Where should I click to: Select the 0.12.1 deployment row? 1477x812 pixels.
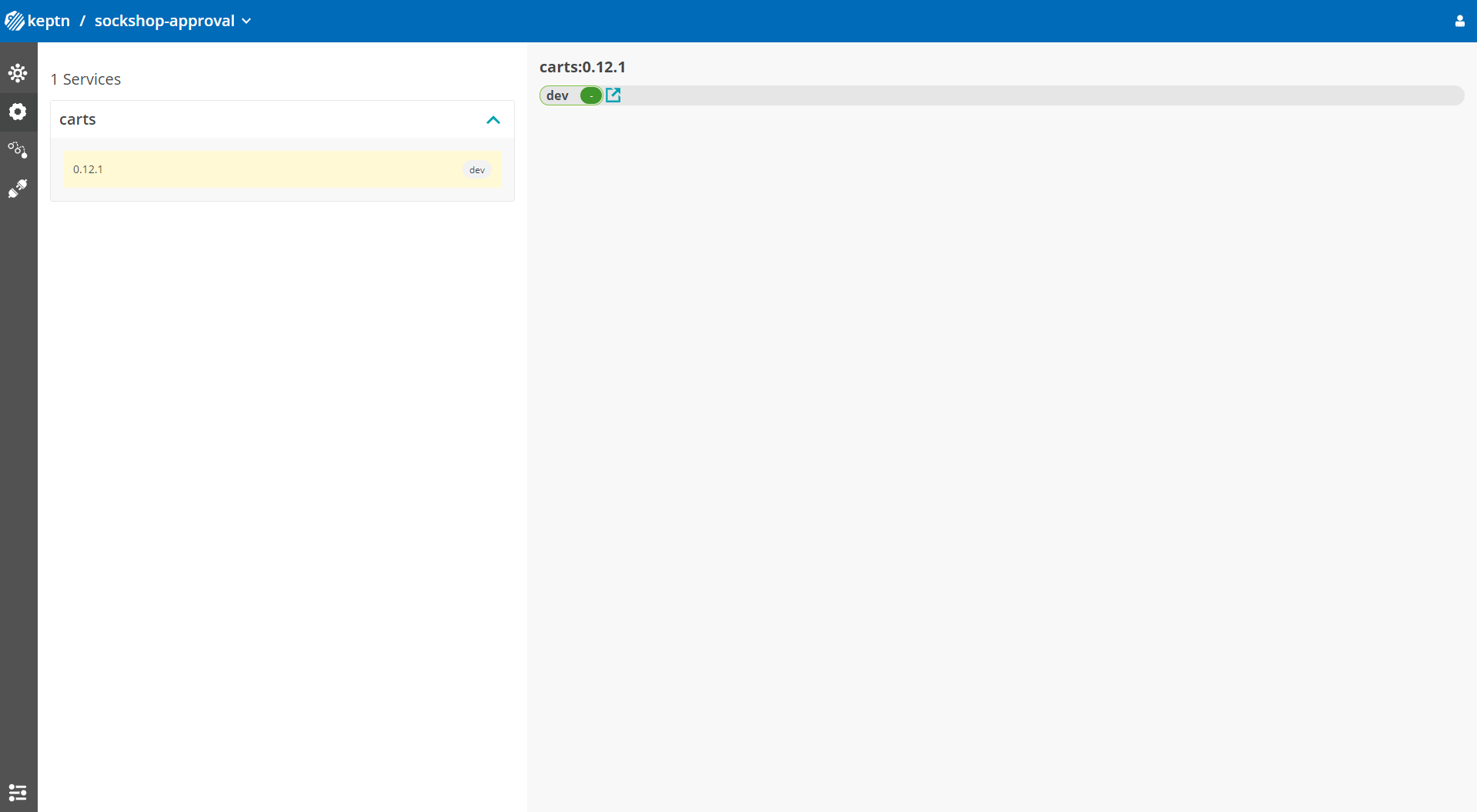pyautogui.click(x=282, y=169)
